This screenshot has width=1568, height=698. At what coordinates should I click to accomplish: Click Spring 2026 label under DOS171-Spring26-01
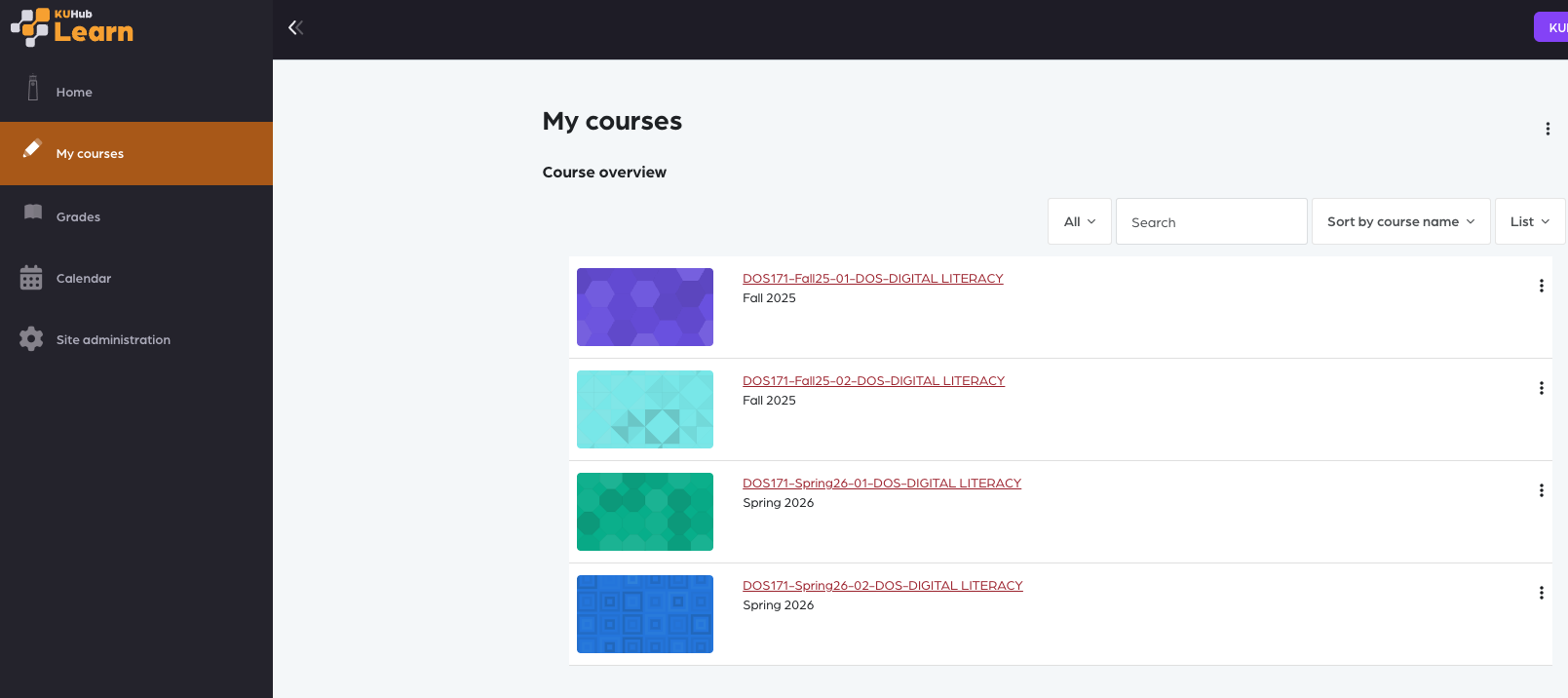tap(778, 503)
